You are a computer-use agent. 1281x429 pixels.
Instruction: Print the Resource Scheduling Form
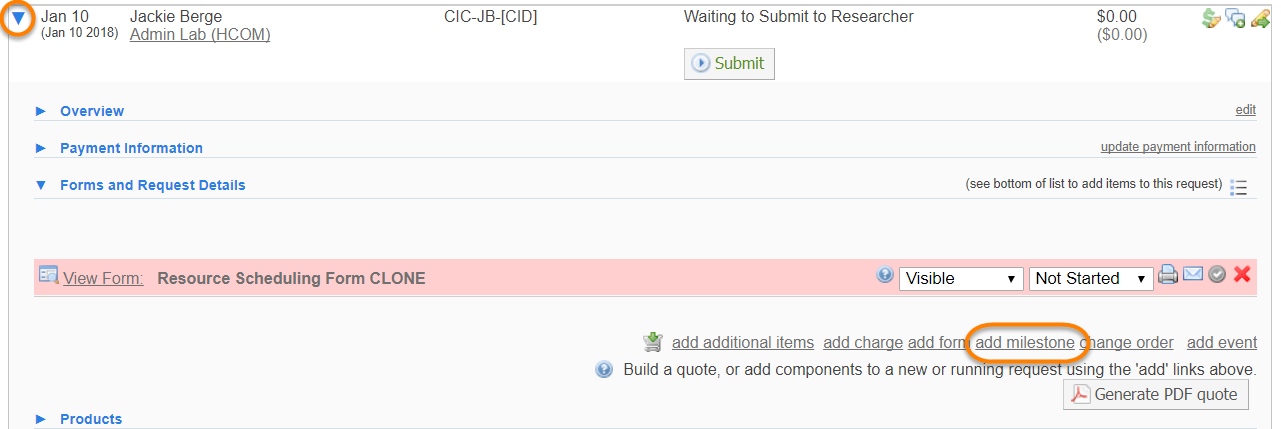(x=1168, y=275)
